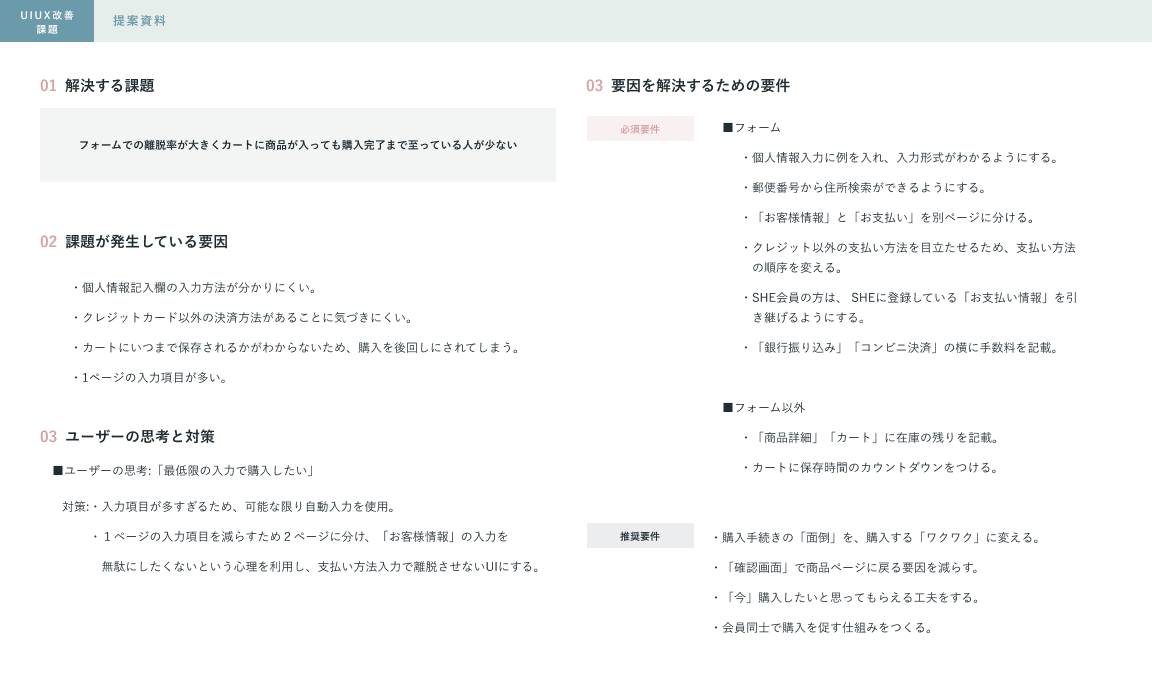Click the ユーザーの思考と対策 heading
Viewport: 1152px width, 700px height.
click(x=139, y=437)
